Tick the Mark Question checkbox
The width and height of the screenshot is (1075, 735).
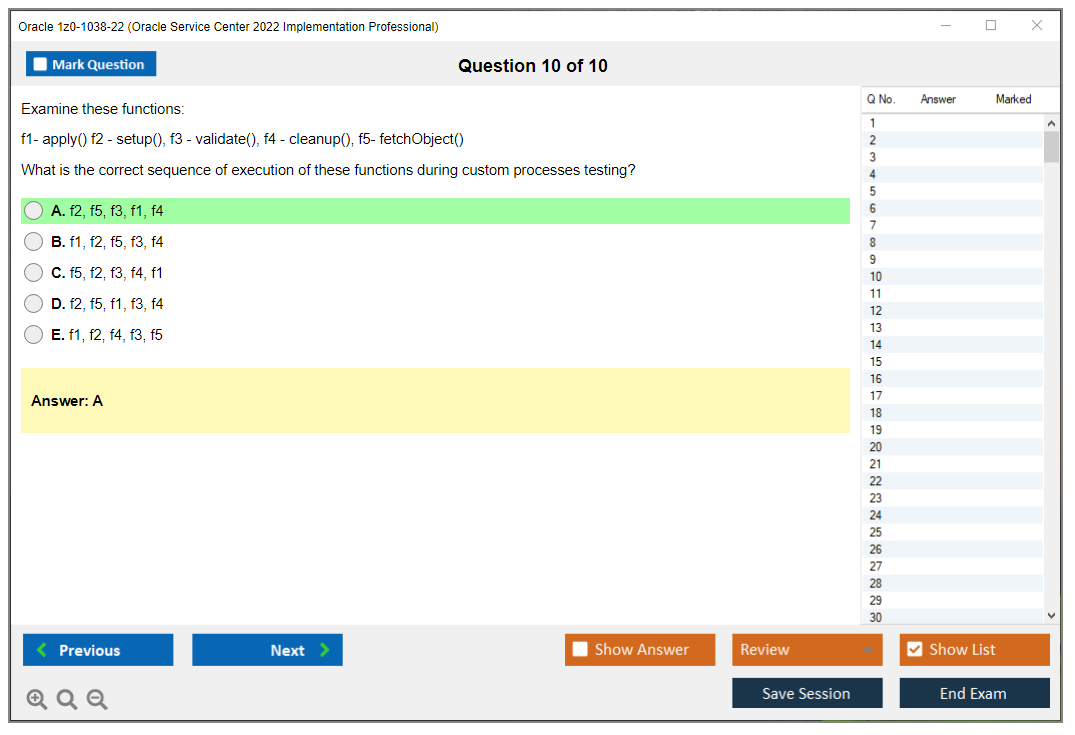[41, 65]
